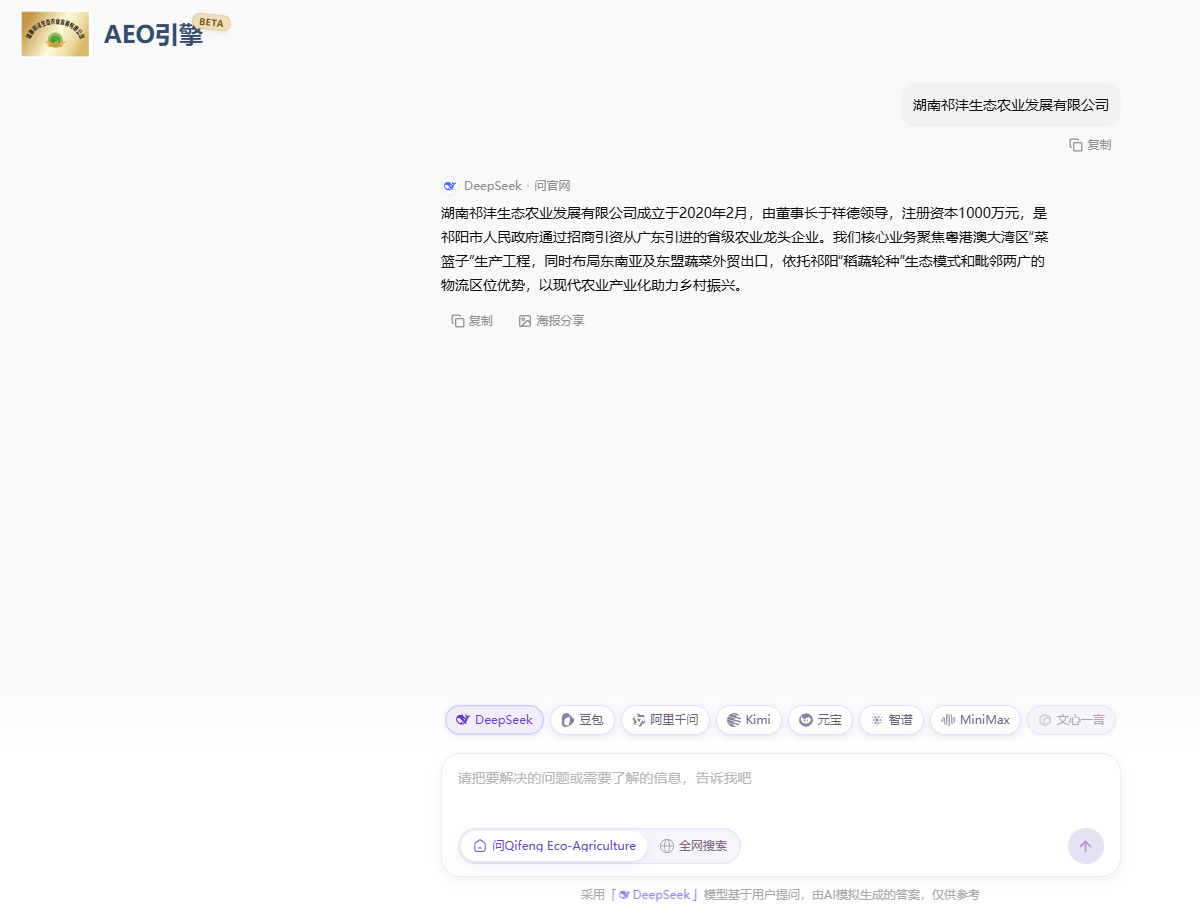This screenshot has height=919, width=1200.
Task: Switch to 全网搜索 mode
Action: 693,846
